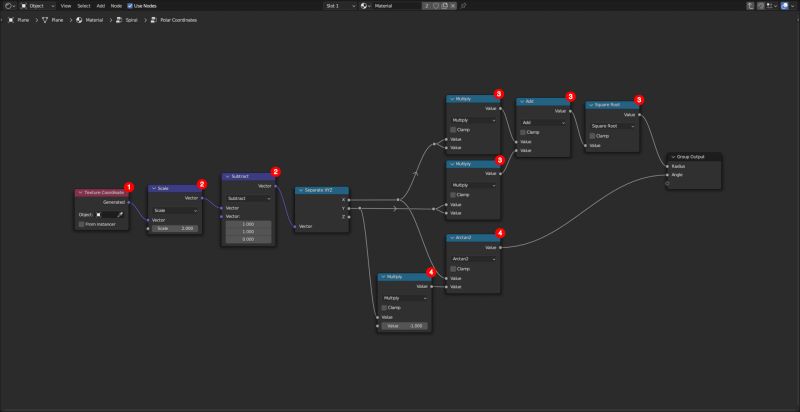Screen dimensions: 800x412
Task: Collapse the Separate XYZ node
Action: coord(301,190)
